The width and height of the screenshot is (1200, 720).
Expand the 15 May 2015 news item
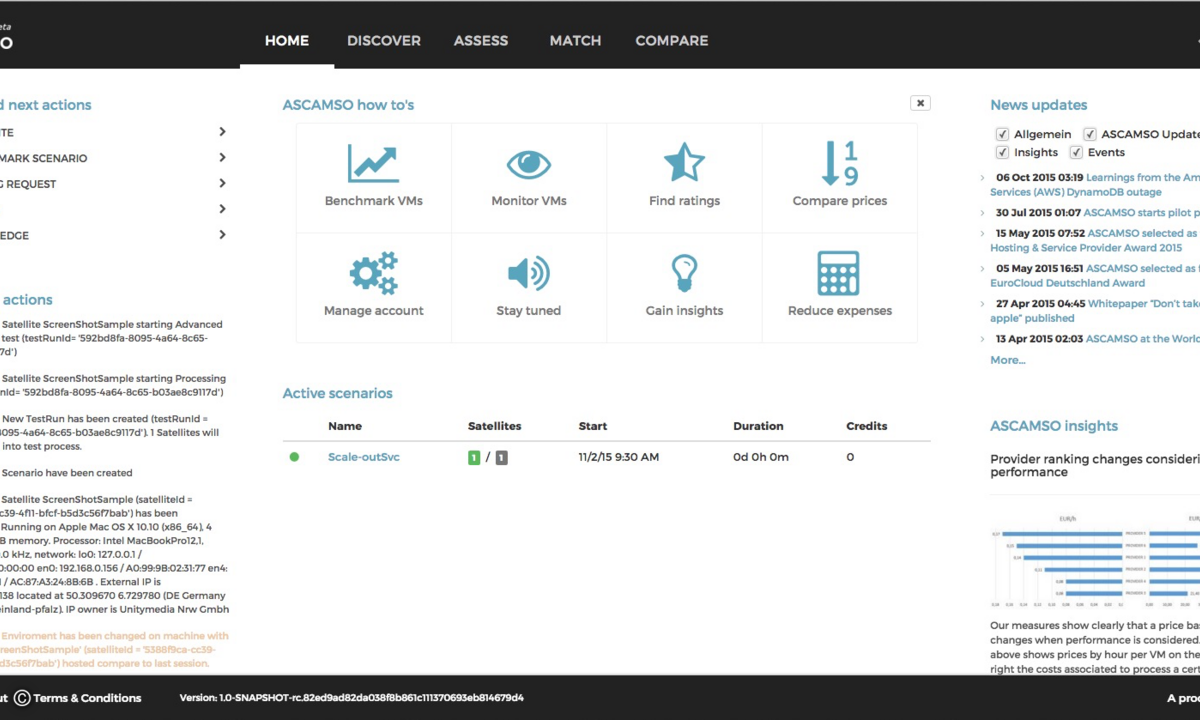click(983, 233)
